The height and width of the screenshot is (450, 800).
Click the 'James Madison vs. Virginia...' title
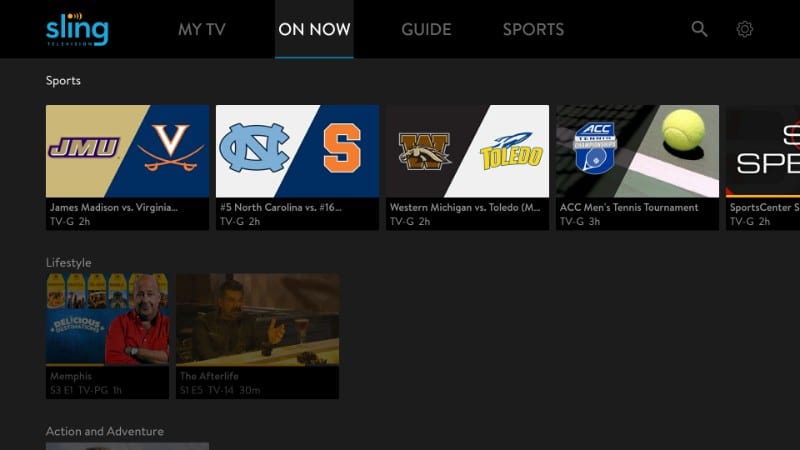[114, 208]
